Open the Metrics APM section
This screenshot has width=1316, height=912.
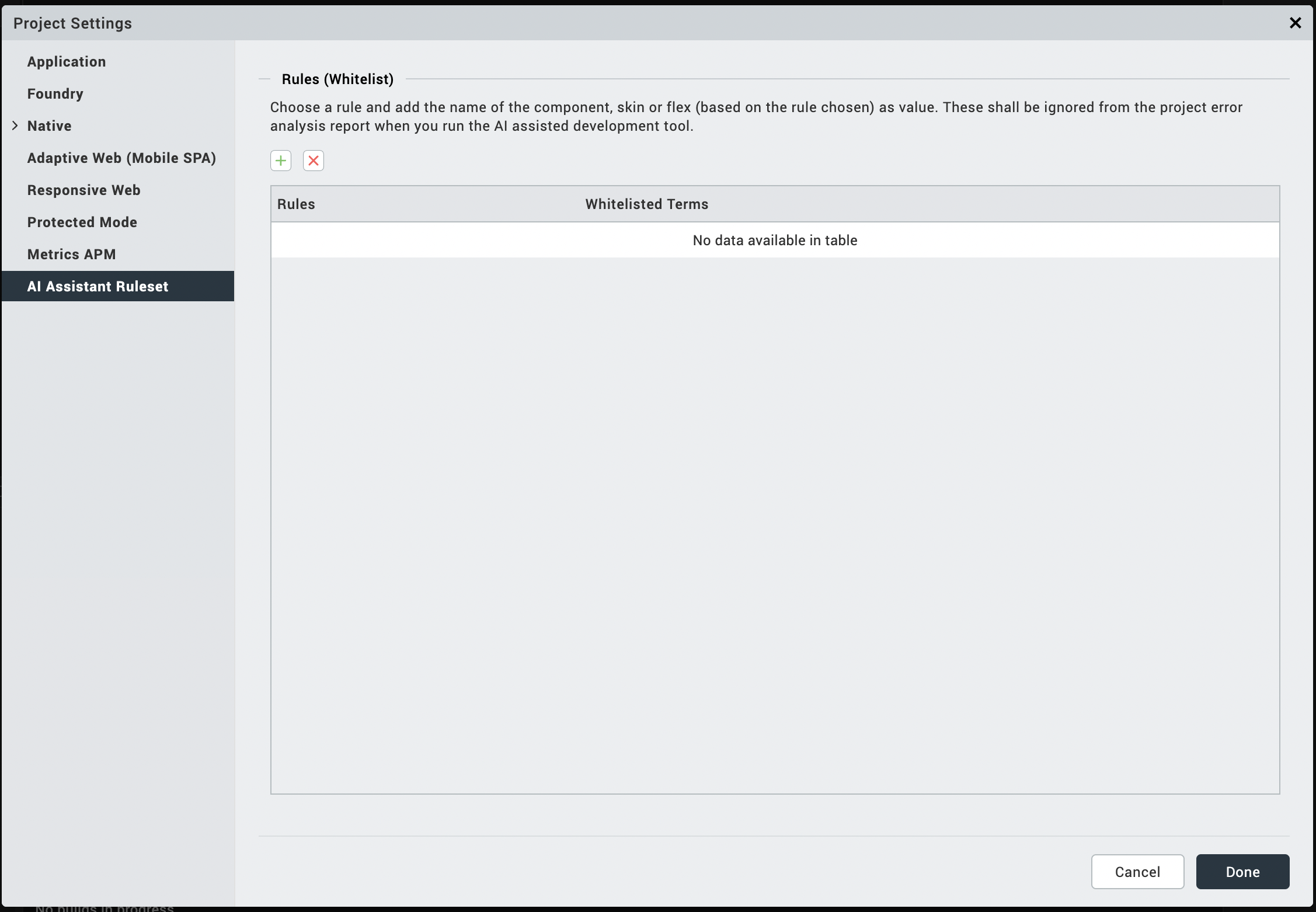click(x=72, y=255)
